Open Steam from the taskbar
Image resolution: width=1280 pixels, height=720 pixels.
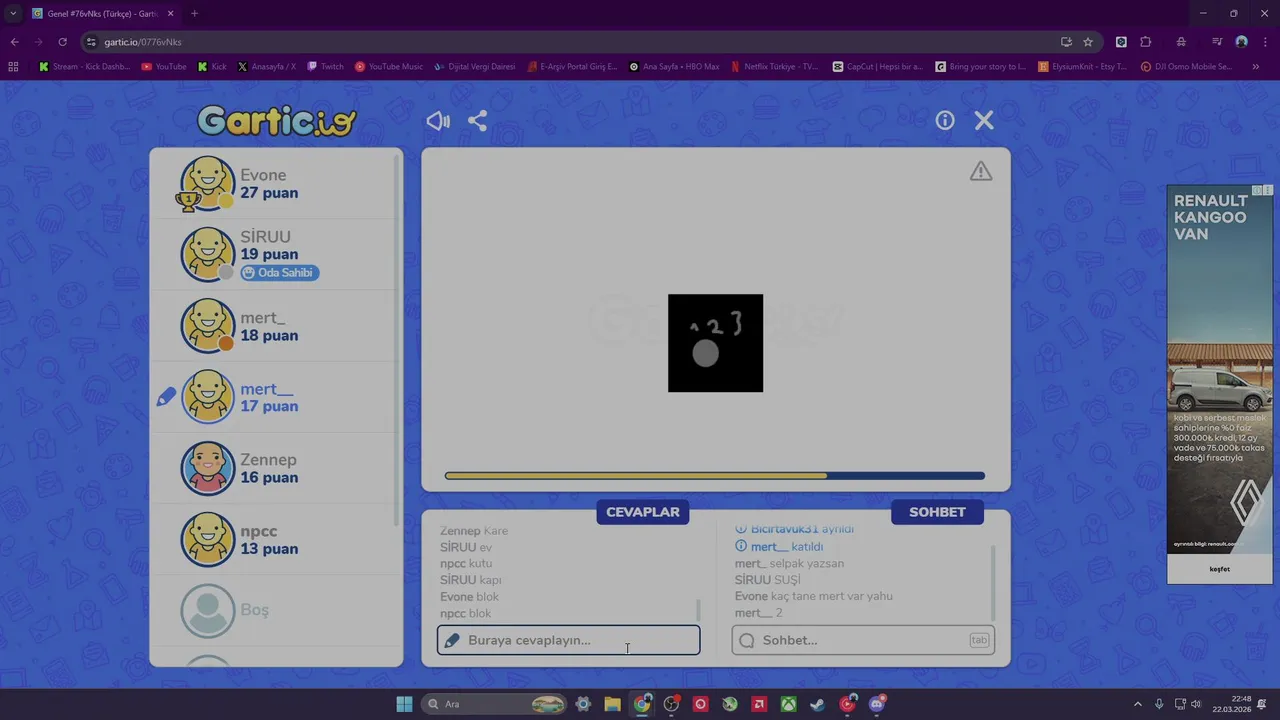(x=818, y=704)
